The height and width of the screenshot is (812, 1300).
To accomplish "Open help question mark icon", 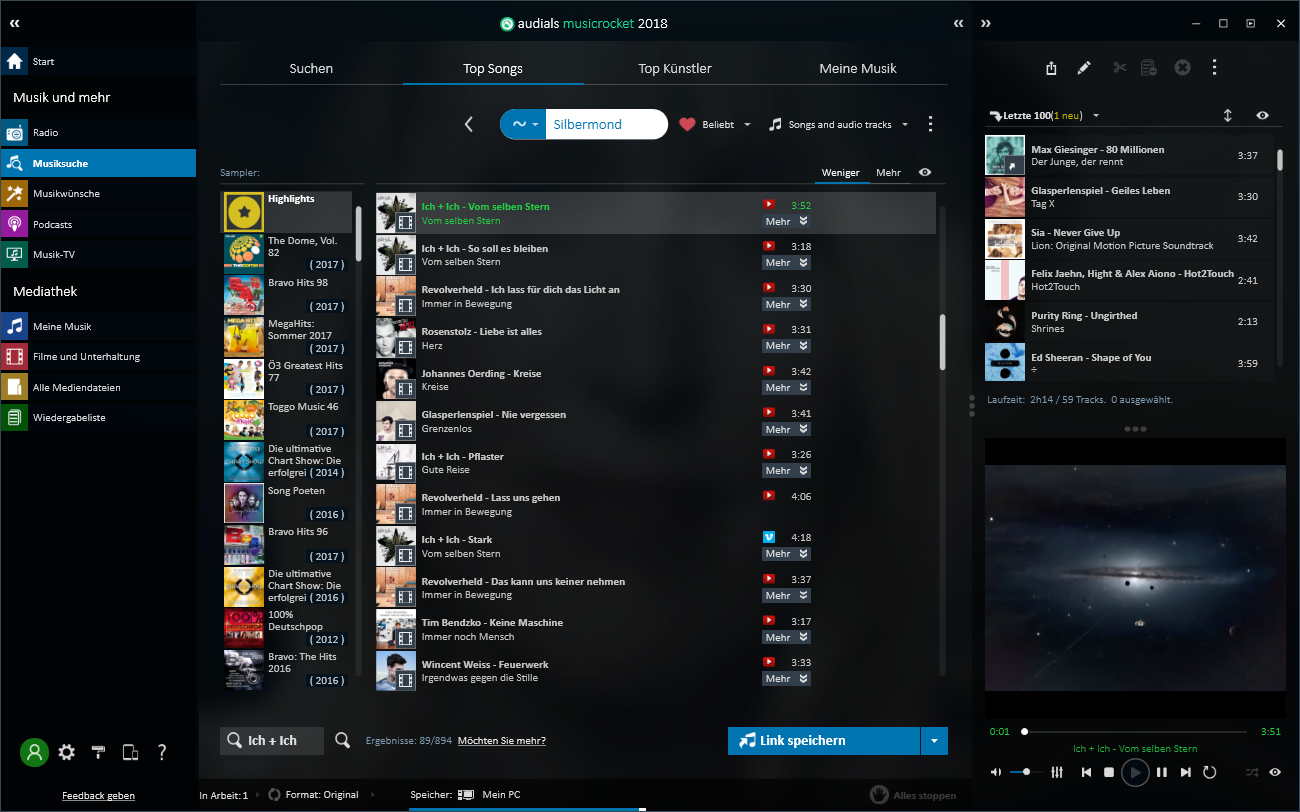I will point(162,752).
